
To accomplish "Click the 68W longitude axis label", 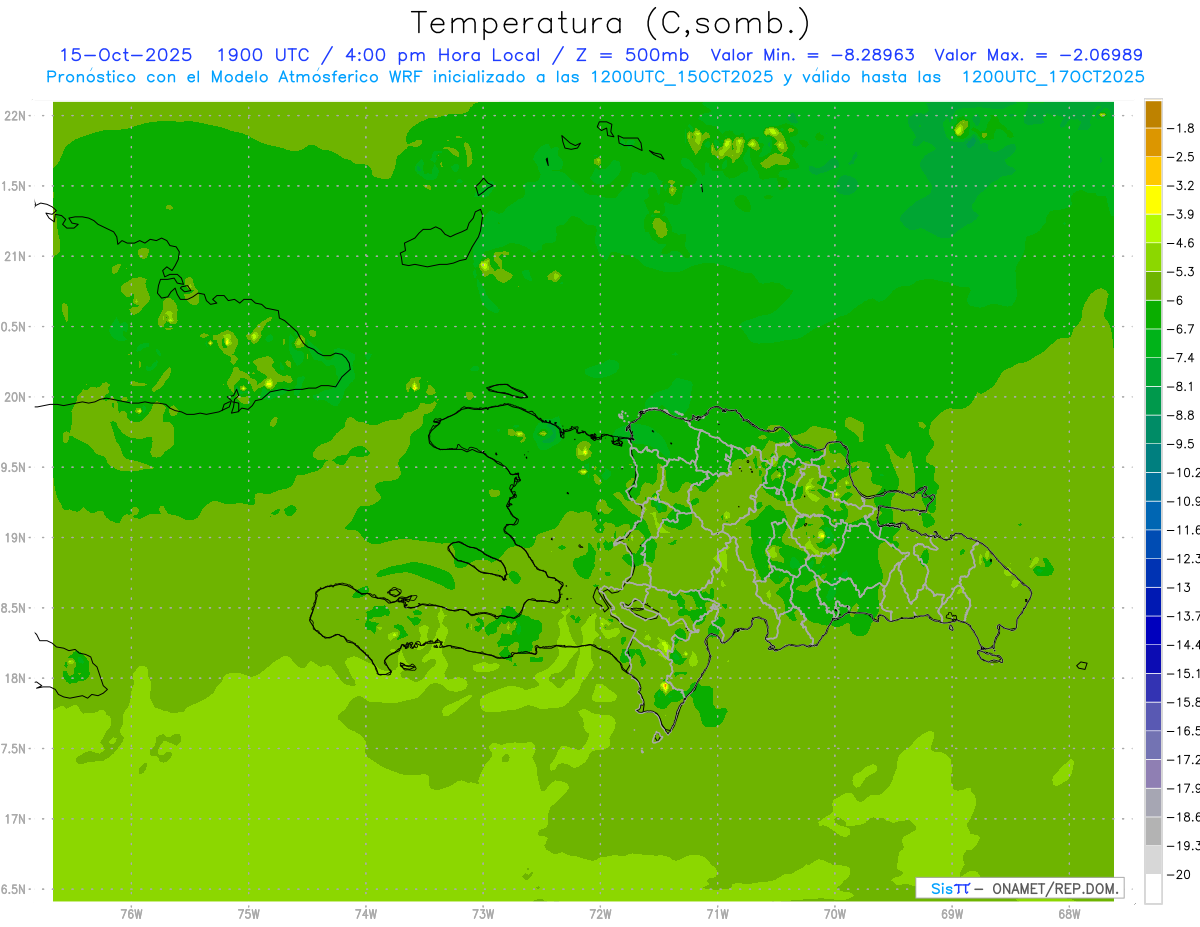I will click(x=1068, y=913).
